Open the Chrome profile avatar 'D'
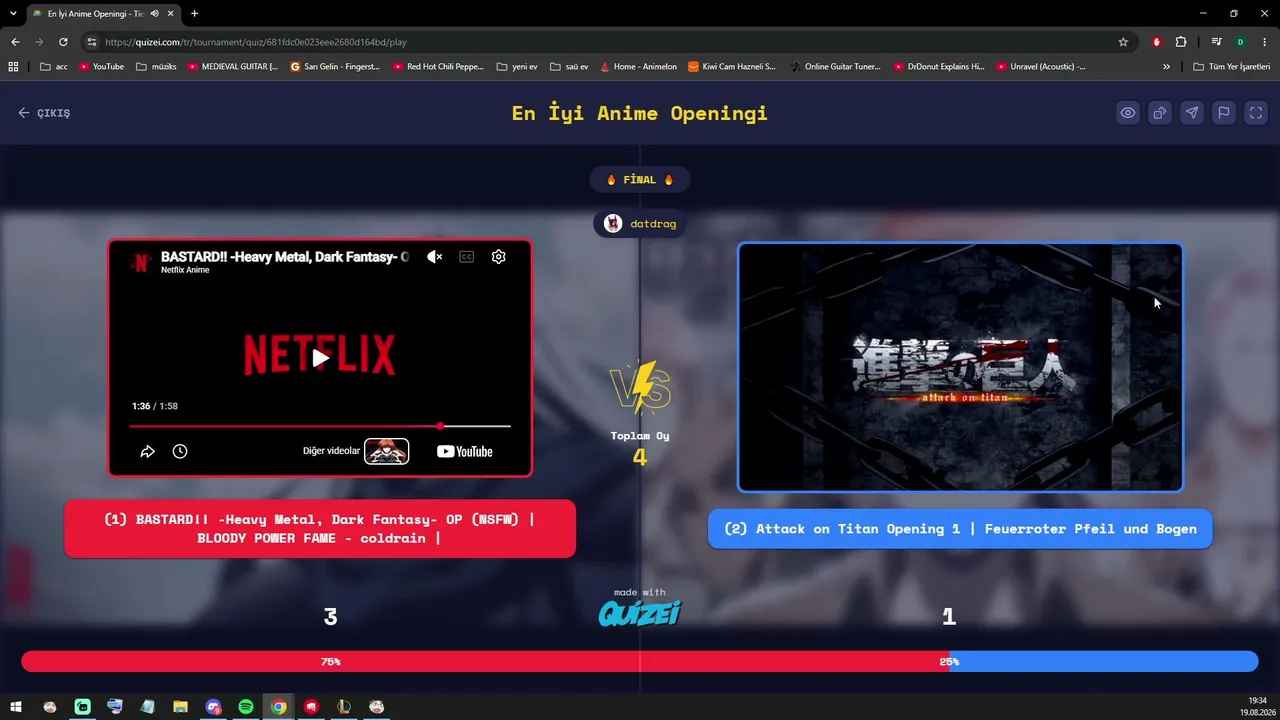 point(1240,42)
